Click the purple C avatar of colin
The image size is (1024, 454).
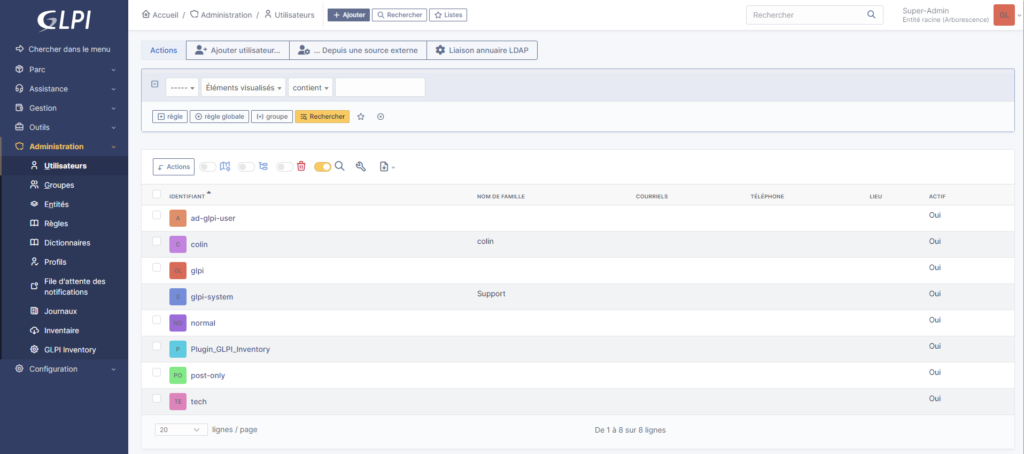coord(178,244)
